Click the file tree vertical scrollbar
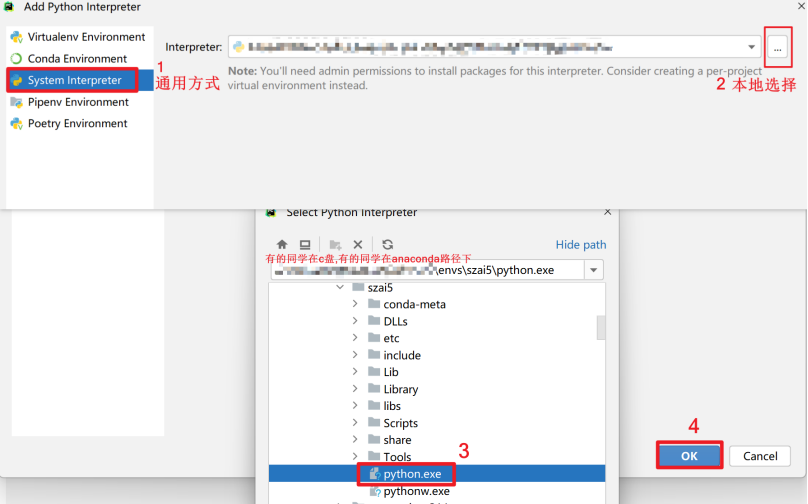Image resolution: width=808 pixels, height=504 pixels. point(600,328)
